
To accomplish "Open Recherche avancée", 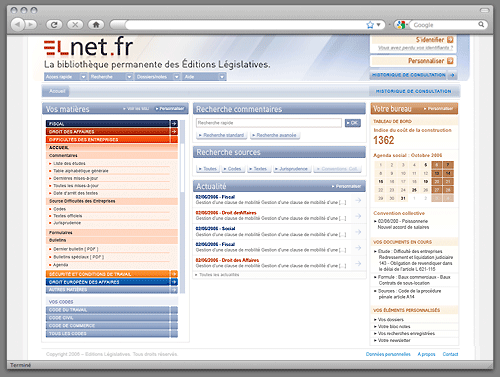I will pos(274,135).
